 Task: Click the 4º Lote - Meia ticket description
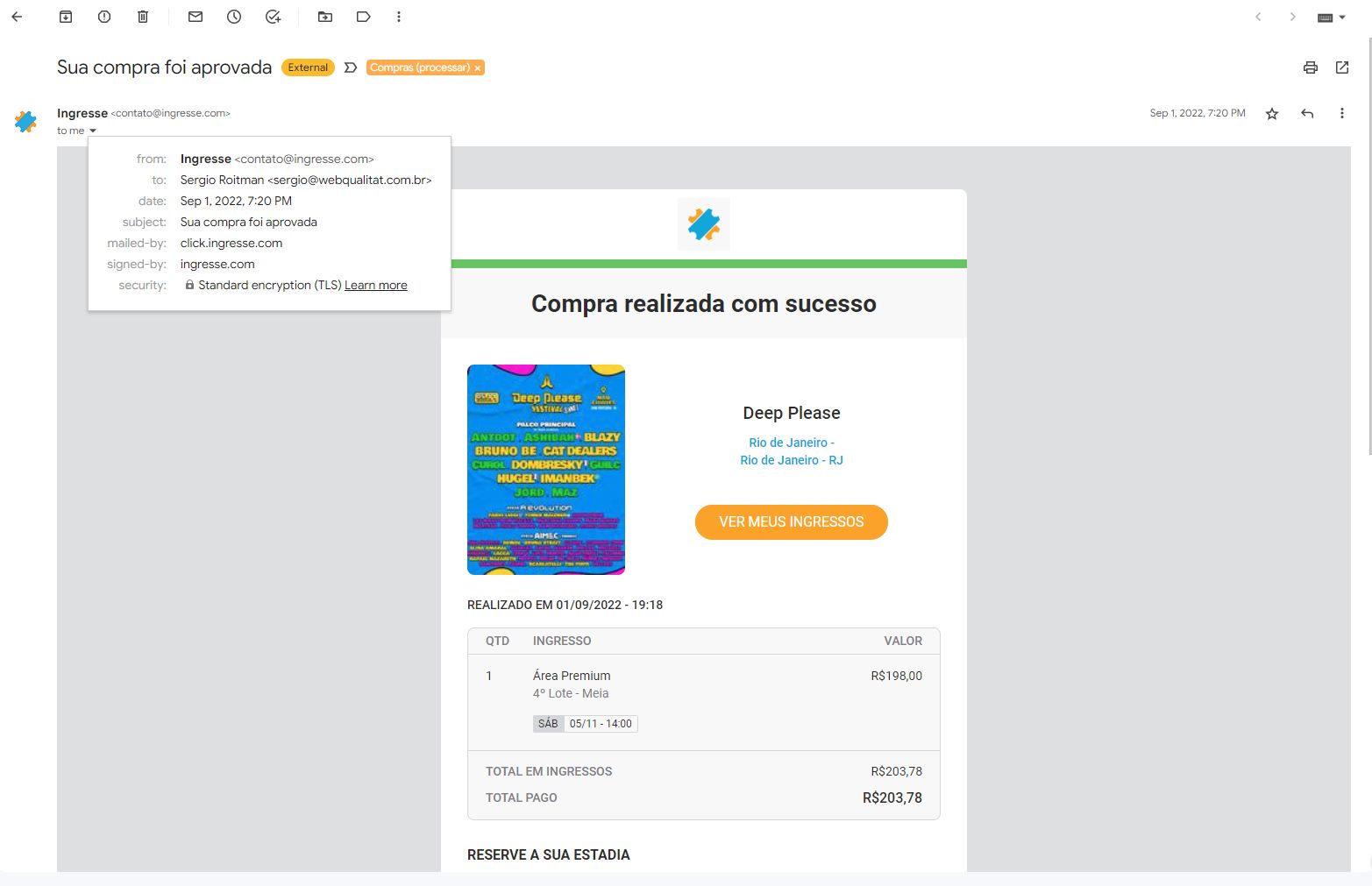click(571, 693)
